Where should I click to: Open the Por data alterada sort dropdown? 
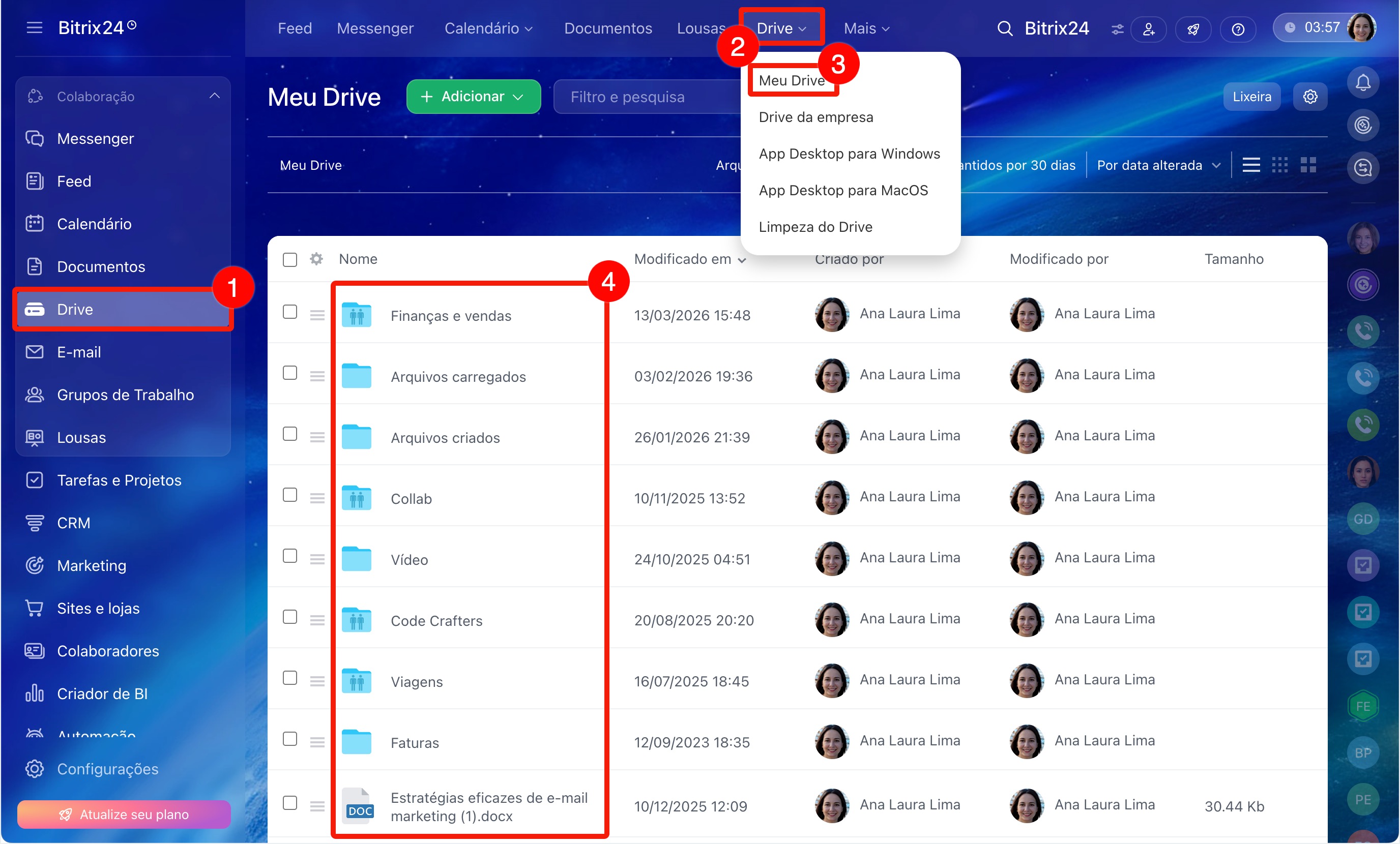click(x=1158, y=165)
